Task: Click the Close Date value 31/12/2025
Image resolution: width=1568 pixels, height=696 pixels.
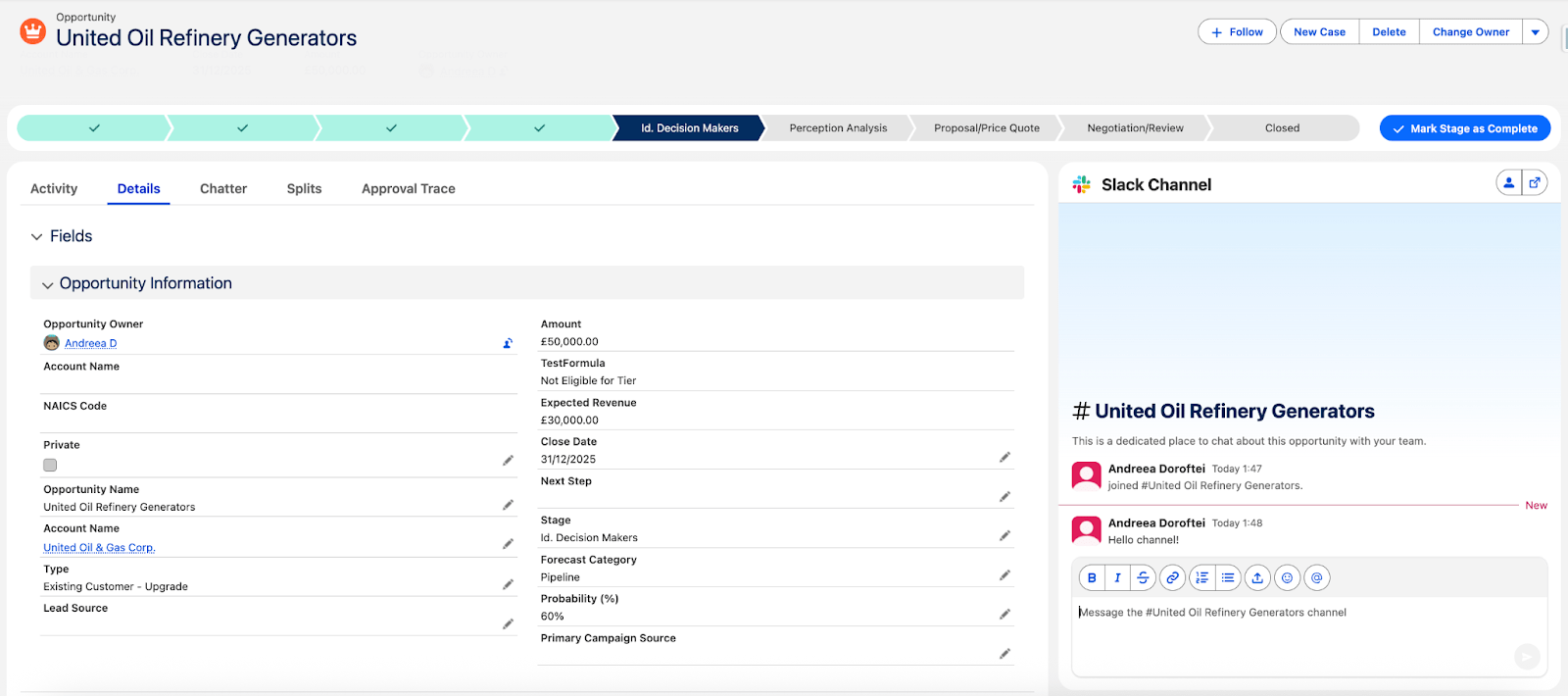Action: (568, 460)
